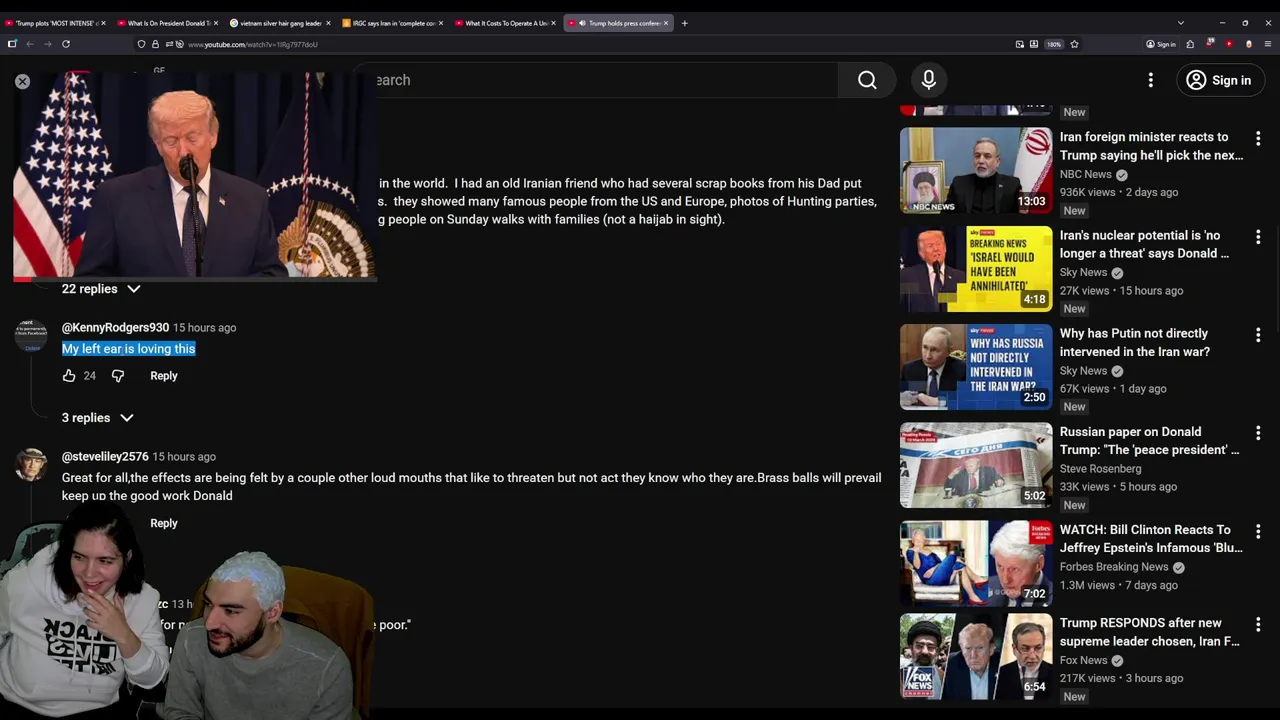This screenshot has width=1280, height=720.
Task: Open NBC News Iran foreign minister thumbnail
Action: tap(976, 170)
